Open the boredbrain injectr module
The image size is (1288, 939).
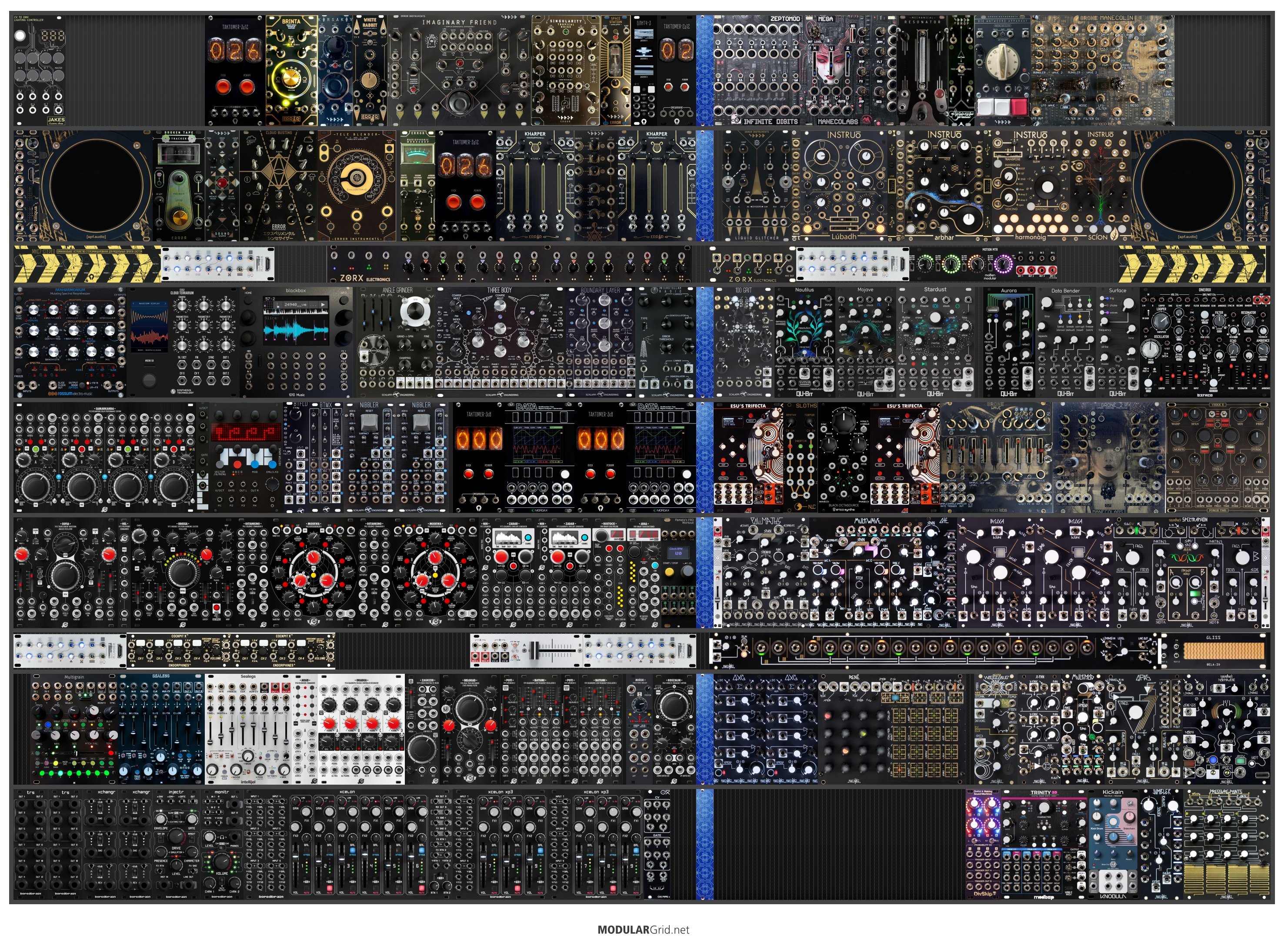point(176,845)
